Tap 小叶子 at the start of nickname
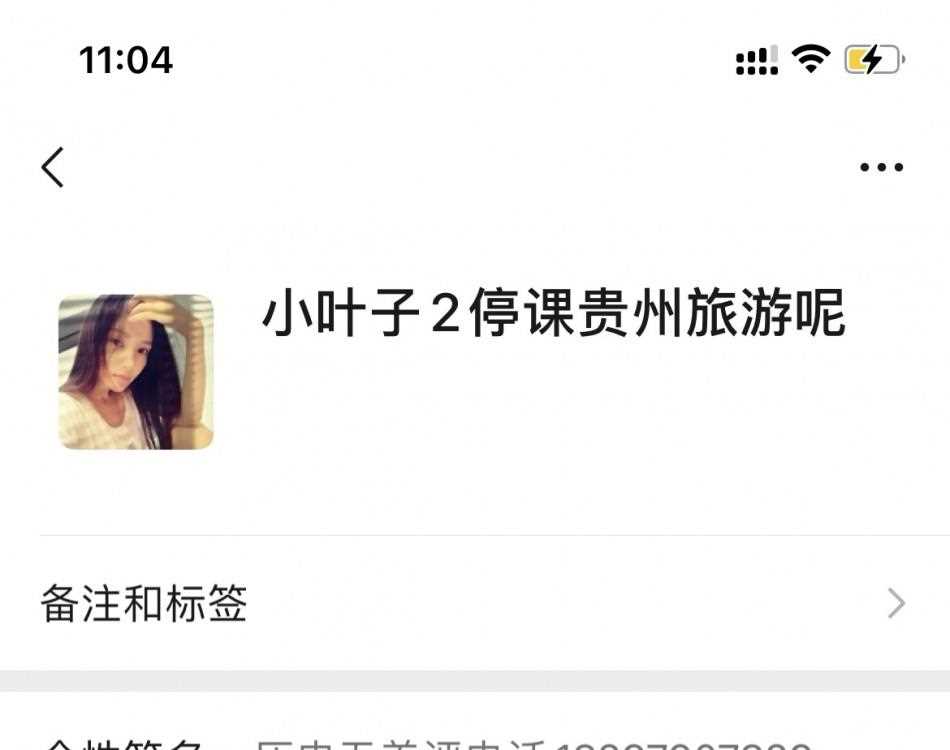 pyautogui.click(x=340, y=313)
